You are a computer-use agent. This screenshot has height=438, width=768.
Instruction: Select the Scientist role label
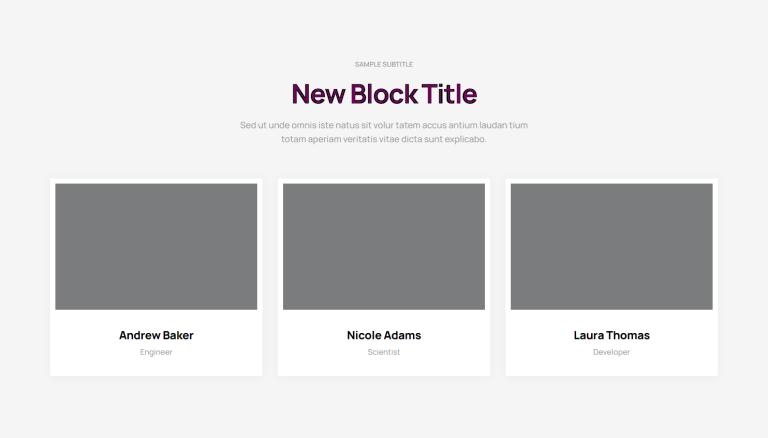click(384, 352)
